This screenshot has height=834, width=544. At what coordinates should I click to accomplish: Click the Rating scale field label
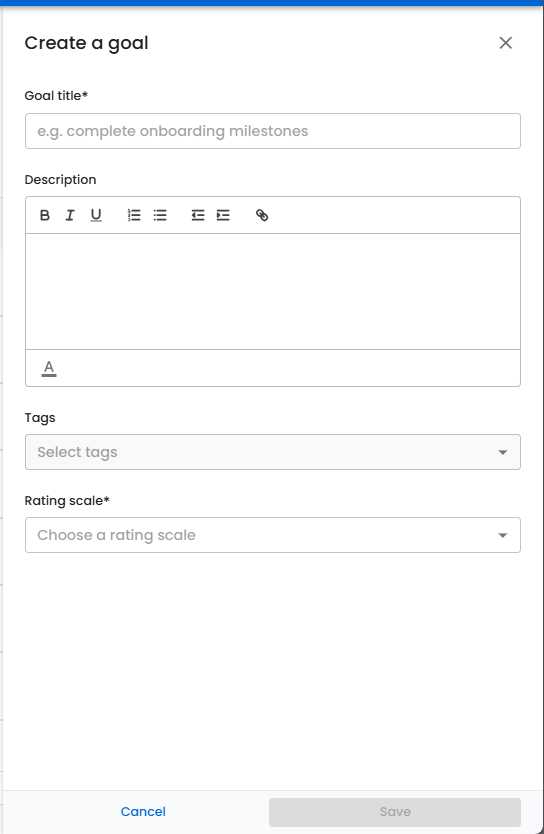pyautogui.click(x=67, y=501)
